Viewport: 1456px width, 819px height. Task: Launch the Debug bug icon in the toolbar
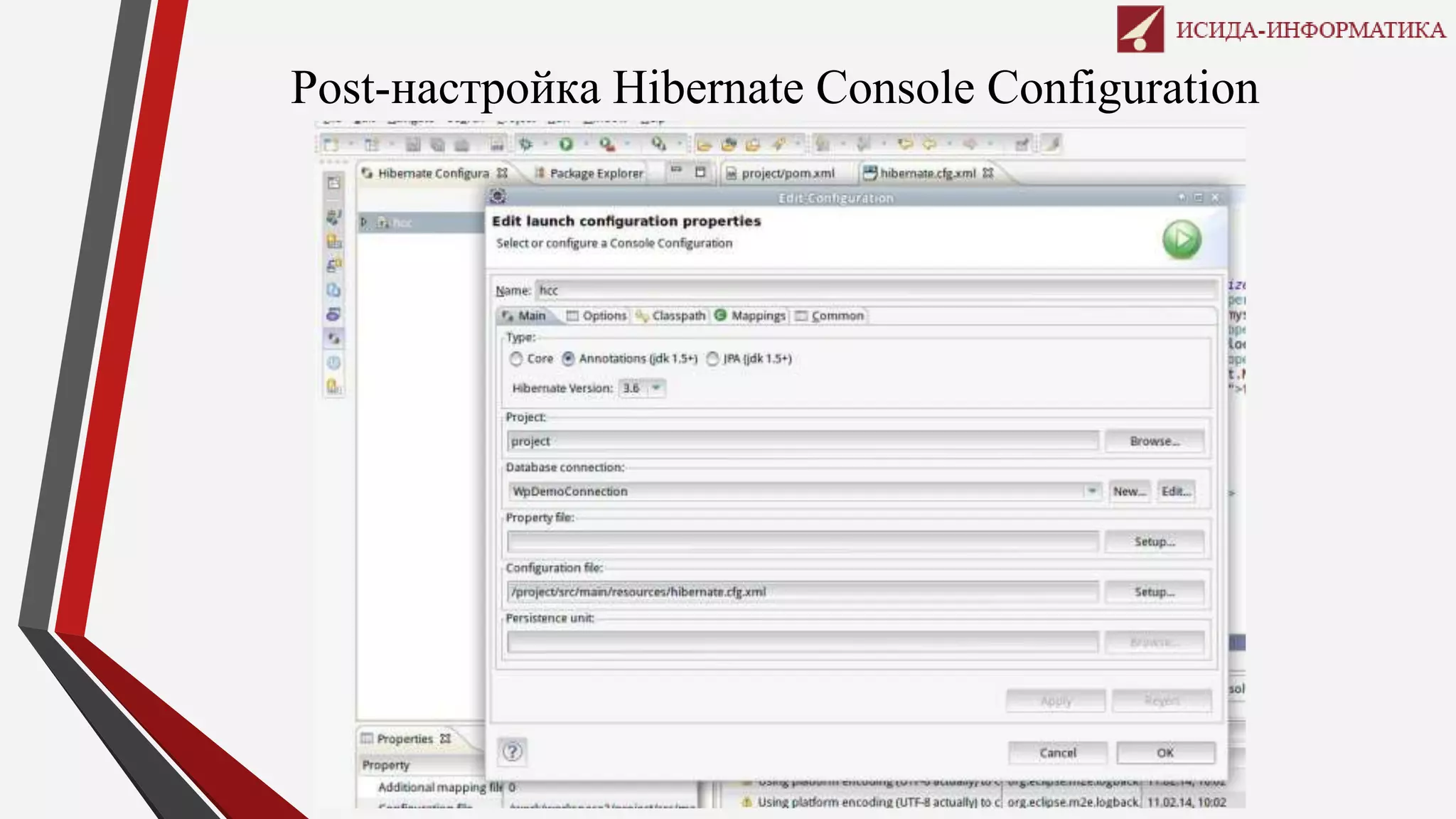[525, 144]
